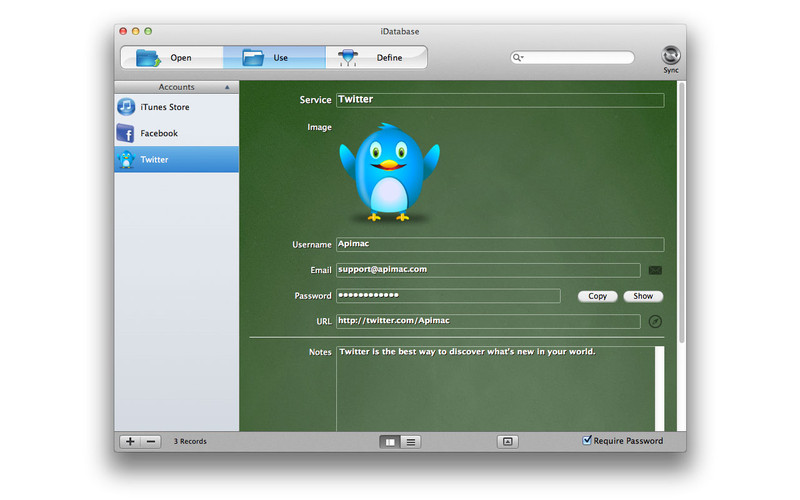Image resolution: width=800 pixels, height=500 pixels.
Task: Click the Service field containing Twitter
Action: [x=500, y=100]
